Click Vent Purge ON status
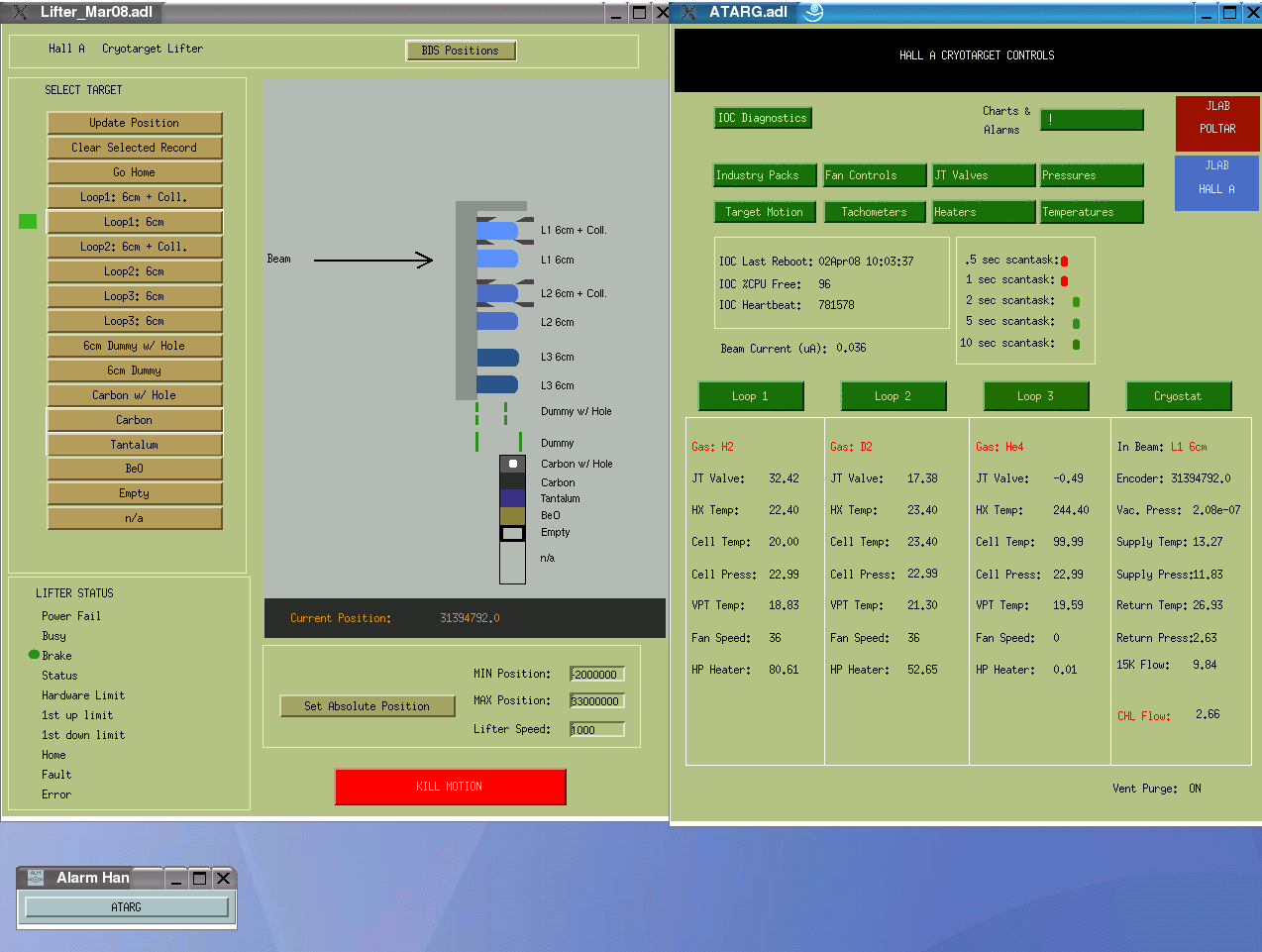The width and height of the screenshot is (1262, 952). point(1196,790)
